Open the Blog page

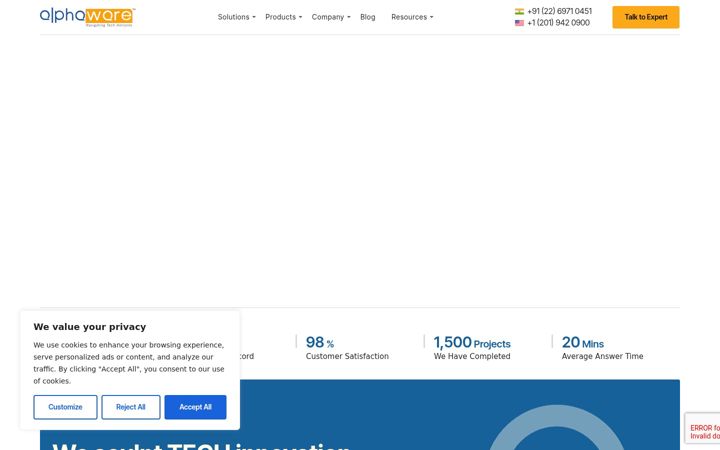367,17
